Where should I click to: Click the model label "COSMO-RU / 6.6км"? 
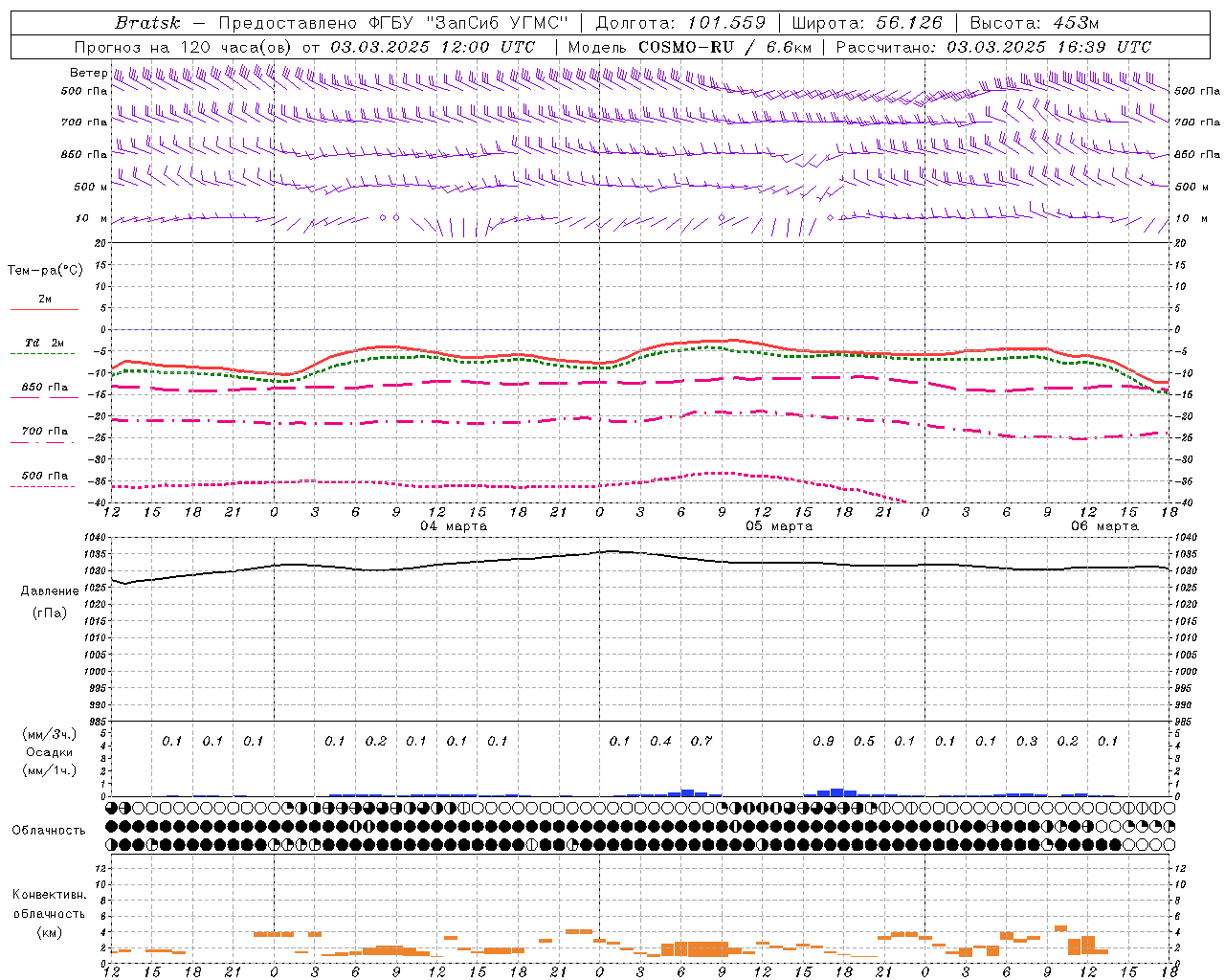click(x=725, y=47)
